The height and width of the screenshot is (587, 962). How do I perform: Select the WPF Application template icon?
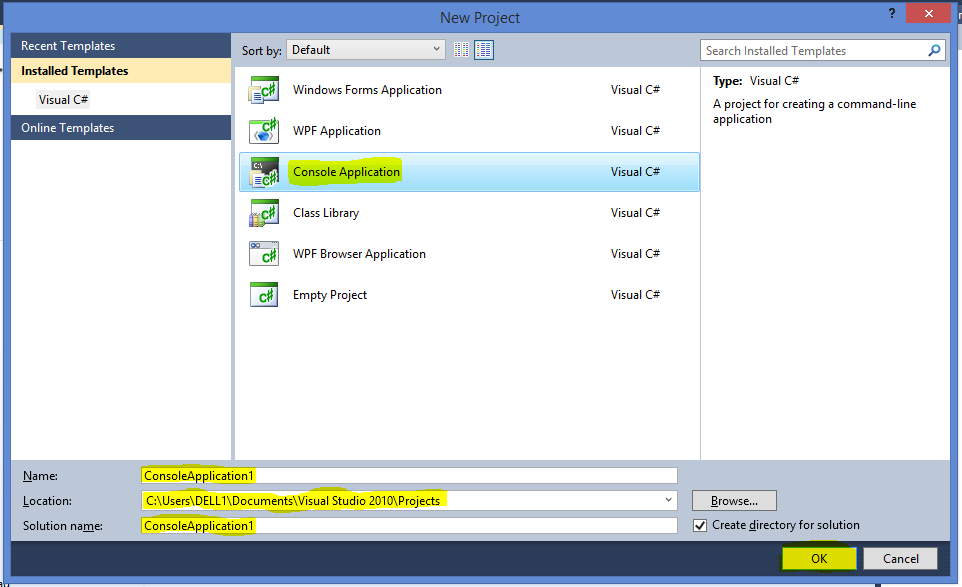coord(263,130)
